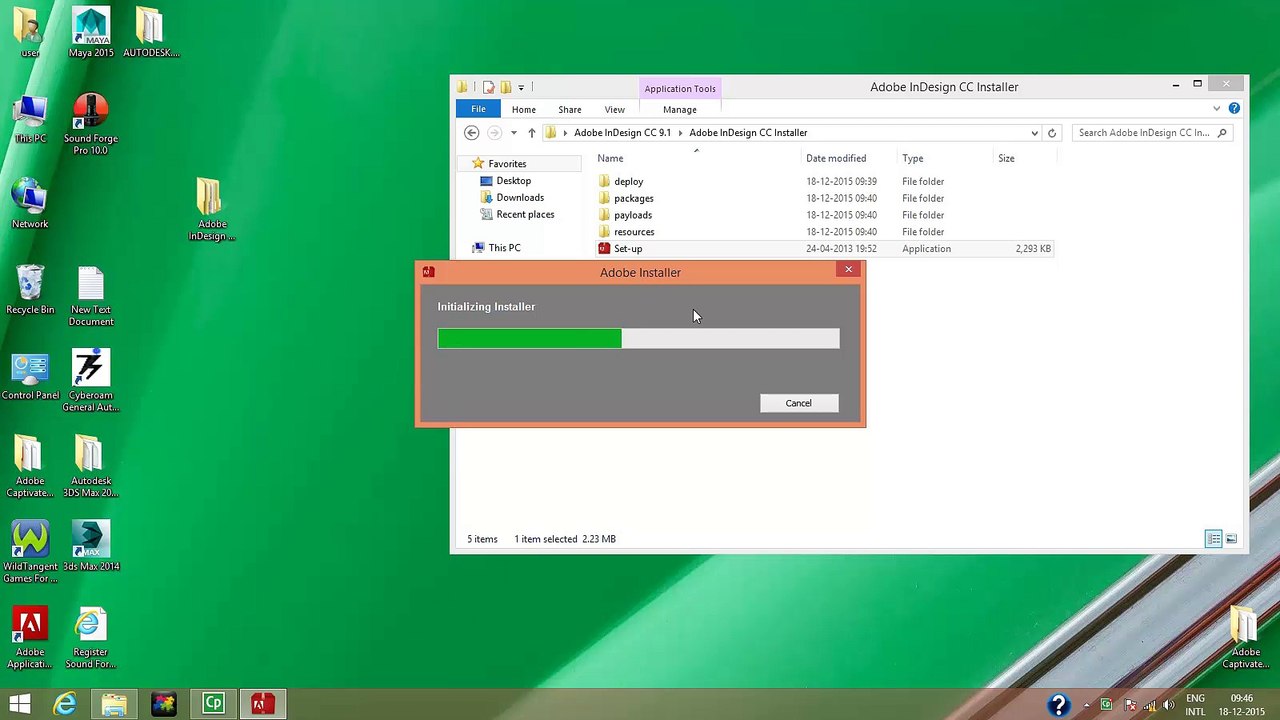Select the Recycle Bin icon
This screenshot has height=720, width=1280.
(x=30, y=290)
